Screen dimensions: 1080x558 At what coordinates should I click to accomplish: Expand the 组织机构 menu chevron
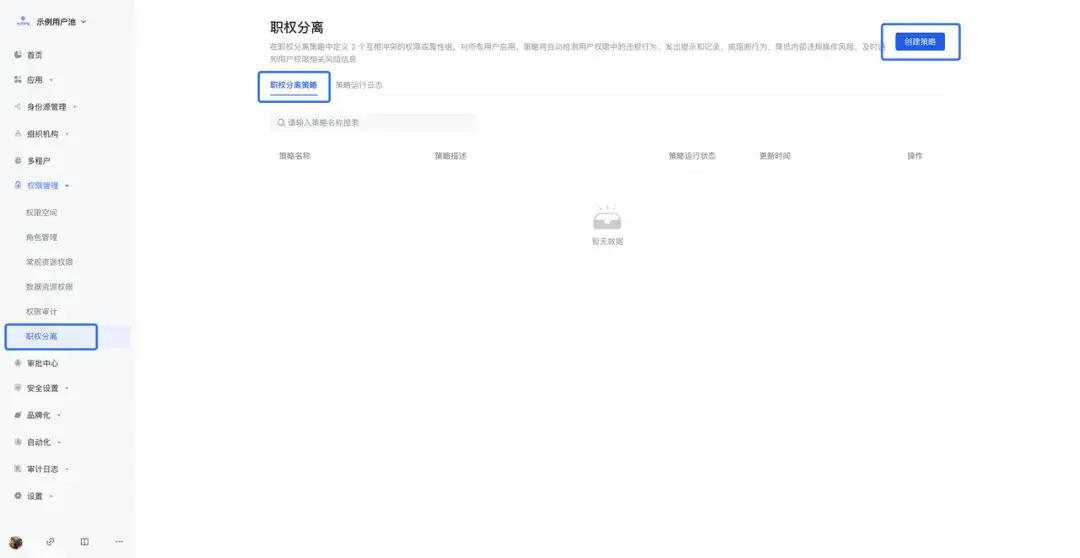[x=67, y=134]
